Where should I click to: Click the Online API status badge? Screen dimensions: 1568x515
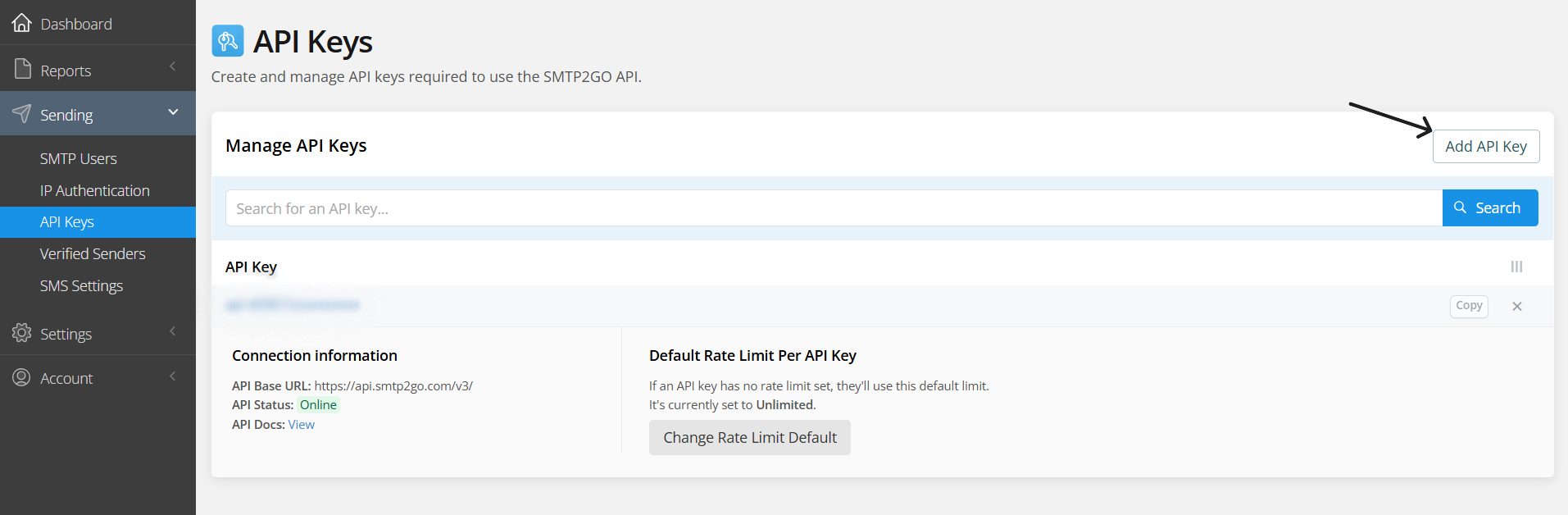318,404
